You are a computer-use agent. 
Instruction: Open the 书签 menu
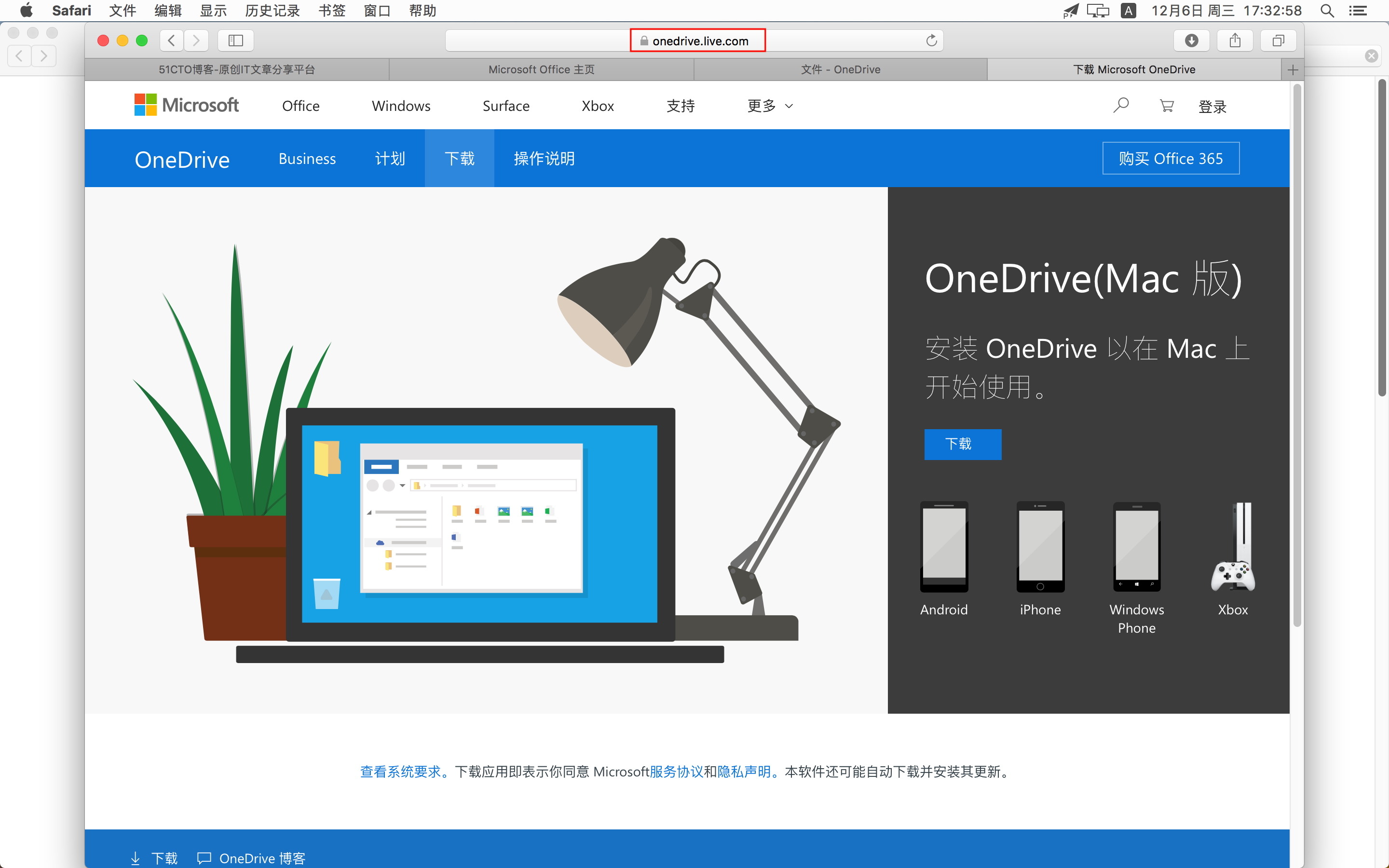pos(332,10)
